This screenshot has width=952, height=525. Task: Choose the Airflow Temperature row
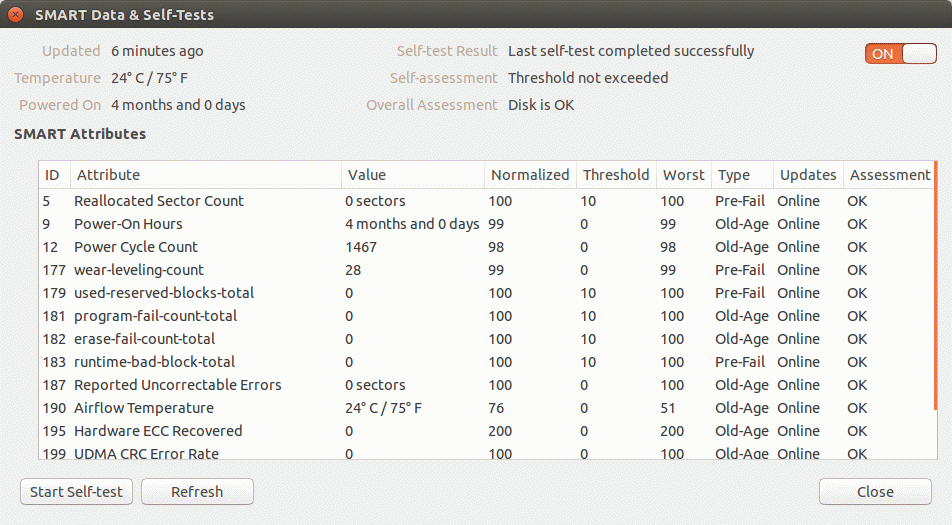coord(144,408)
